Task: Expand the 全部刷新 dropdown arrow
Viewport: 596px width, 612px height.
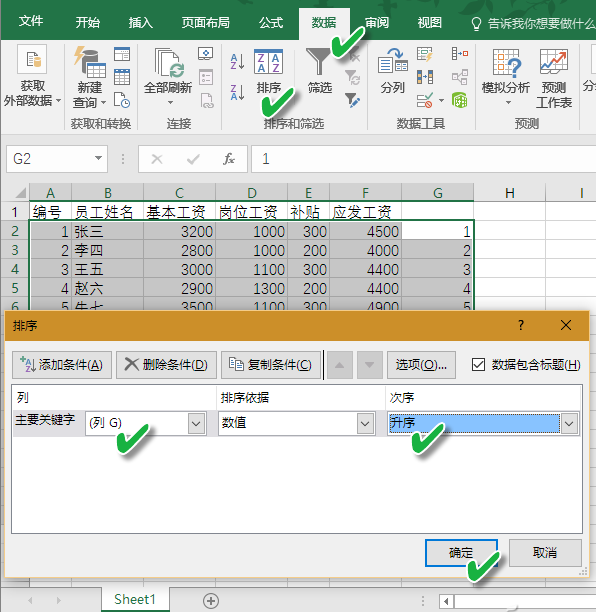Action: pos(170,103)
